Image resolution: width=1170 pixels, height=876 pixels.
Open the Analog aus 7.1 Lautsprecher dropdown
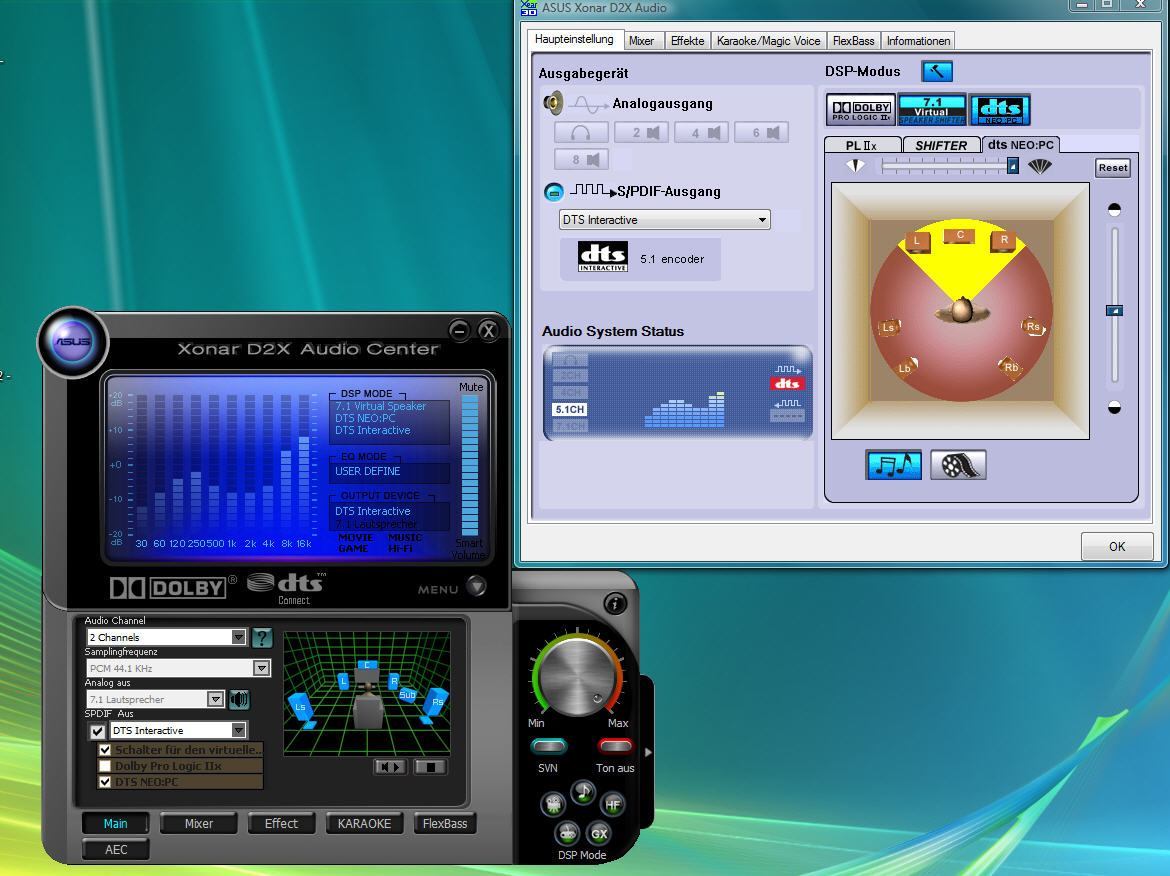pyautogui.click(x=155, y=699)
